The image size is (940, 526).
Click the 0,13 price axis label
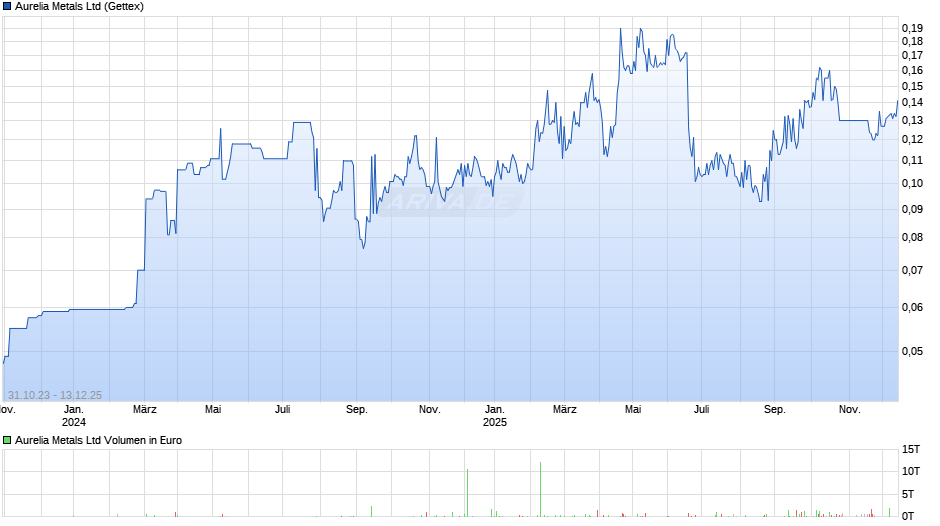pyautogui.click(x=912, y=121)
